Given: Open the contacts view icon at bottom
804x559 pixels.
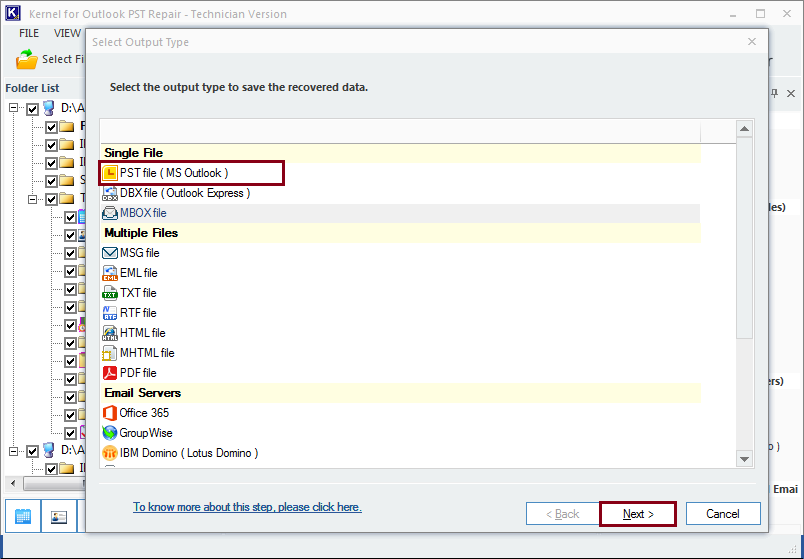Looking at the screenshot, I should (x=59, y=516).
